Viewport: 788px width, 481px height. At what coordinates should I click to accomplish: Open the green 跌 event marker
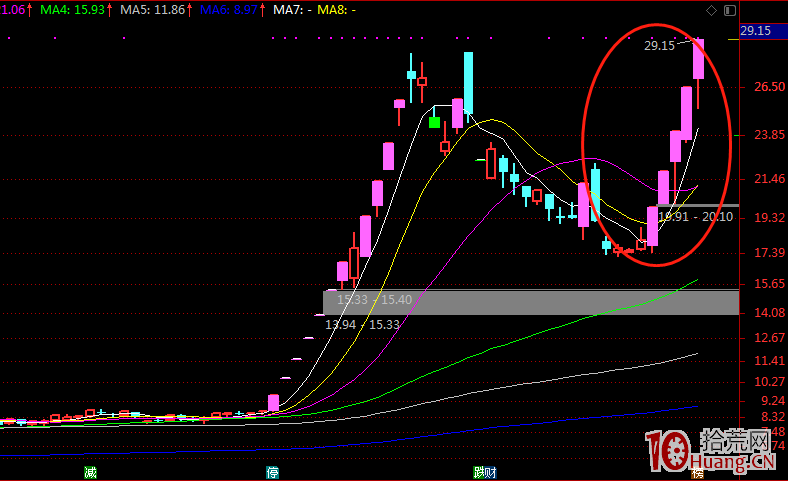coord(479,472)
